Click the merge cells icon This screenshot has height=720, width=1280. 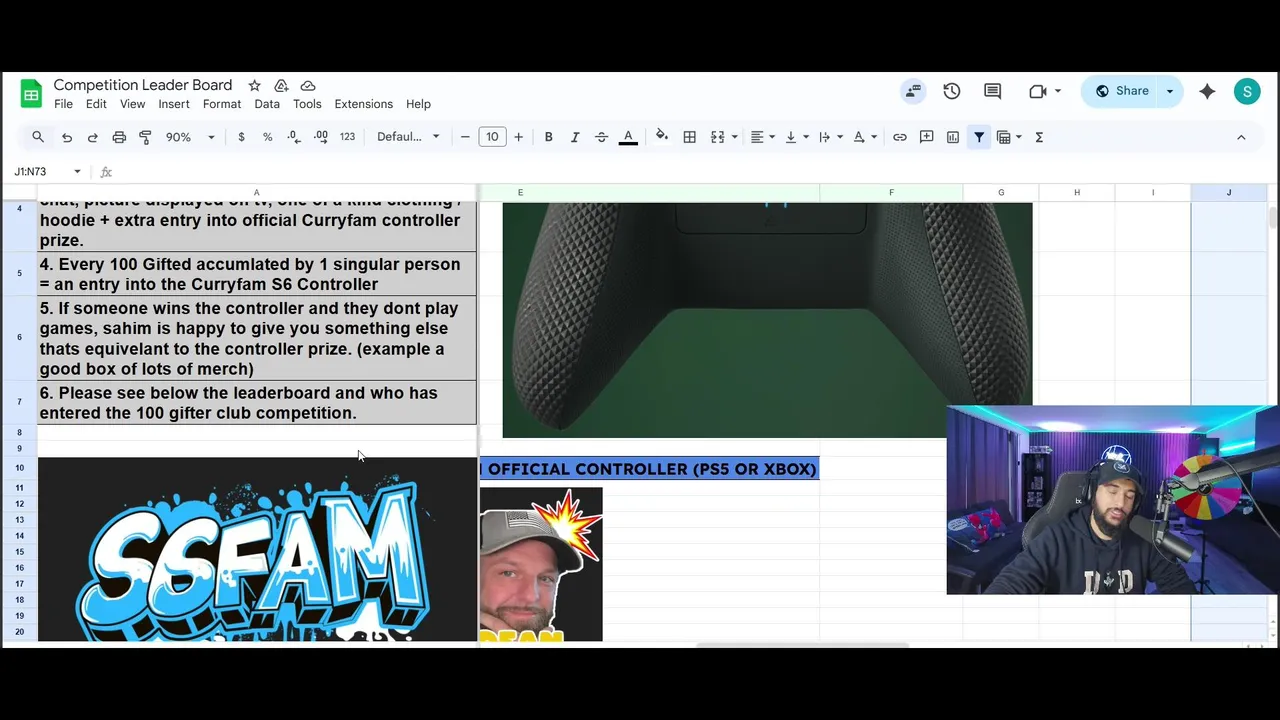pyautogui.click(x=717, y=137)
